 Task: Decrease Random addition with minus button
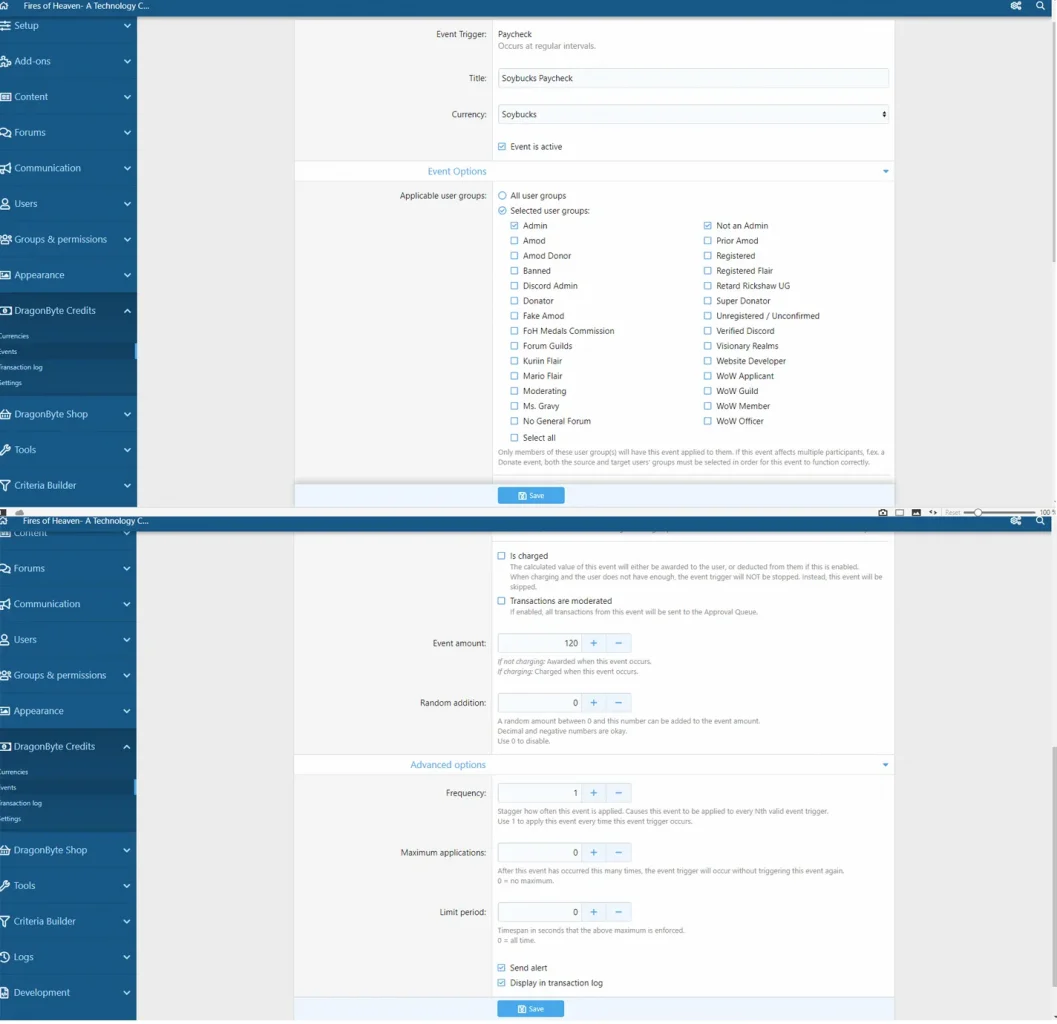click(618, 703)
